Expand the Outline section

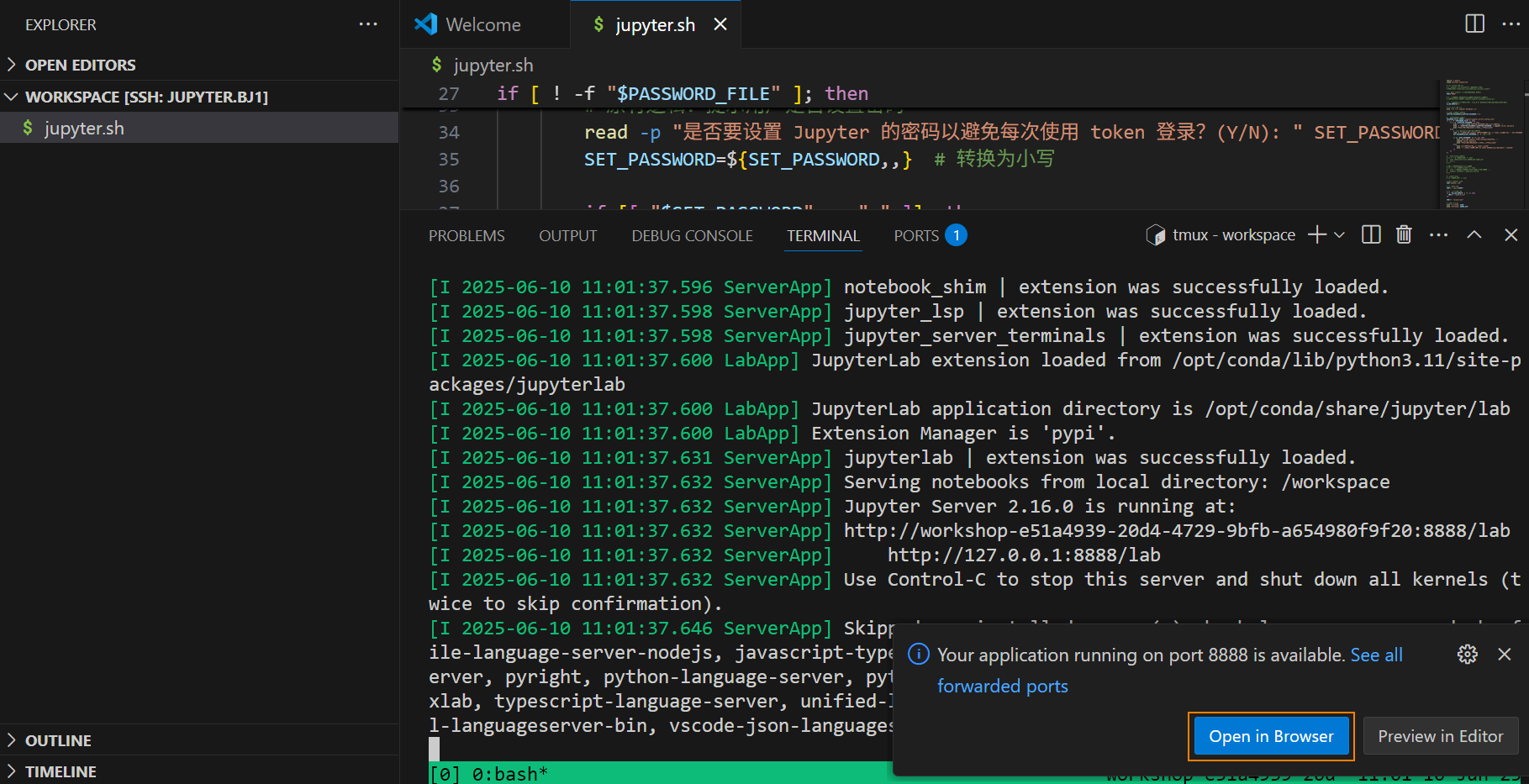coord(58,740)
